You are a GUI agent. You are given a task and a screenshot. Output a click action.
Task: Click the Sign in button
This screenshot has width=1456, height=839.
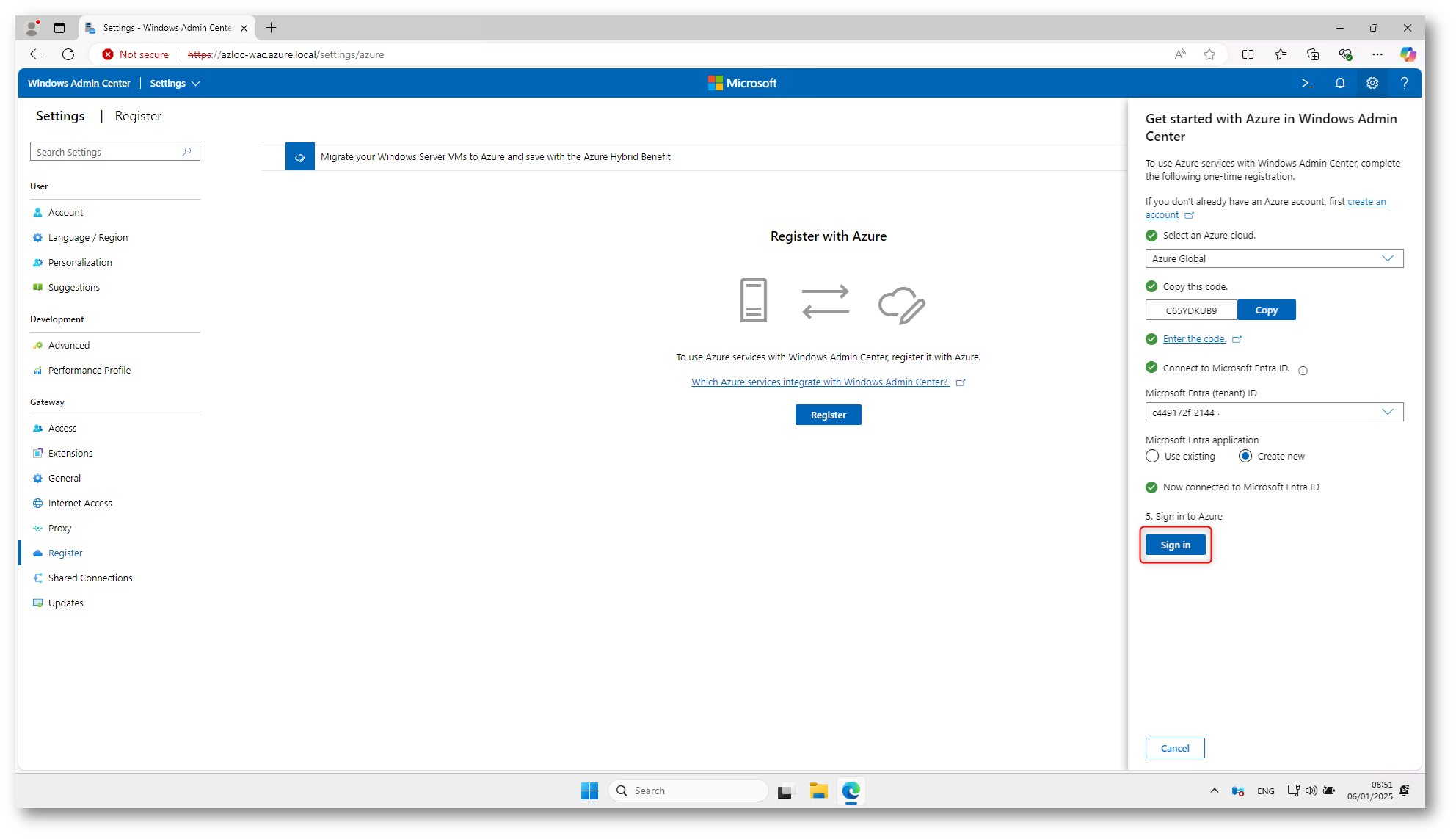pyautogui.click(x=1175, y=545)
